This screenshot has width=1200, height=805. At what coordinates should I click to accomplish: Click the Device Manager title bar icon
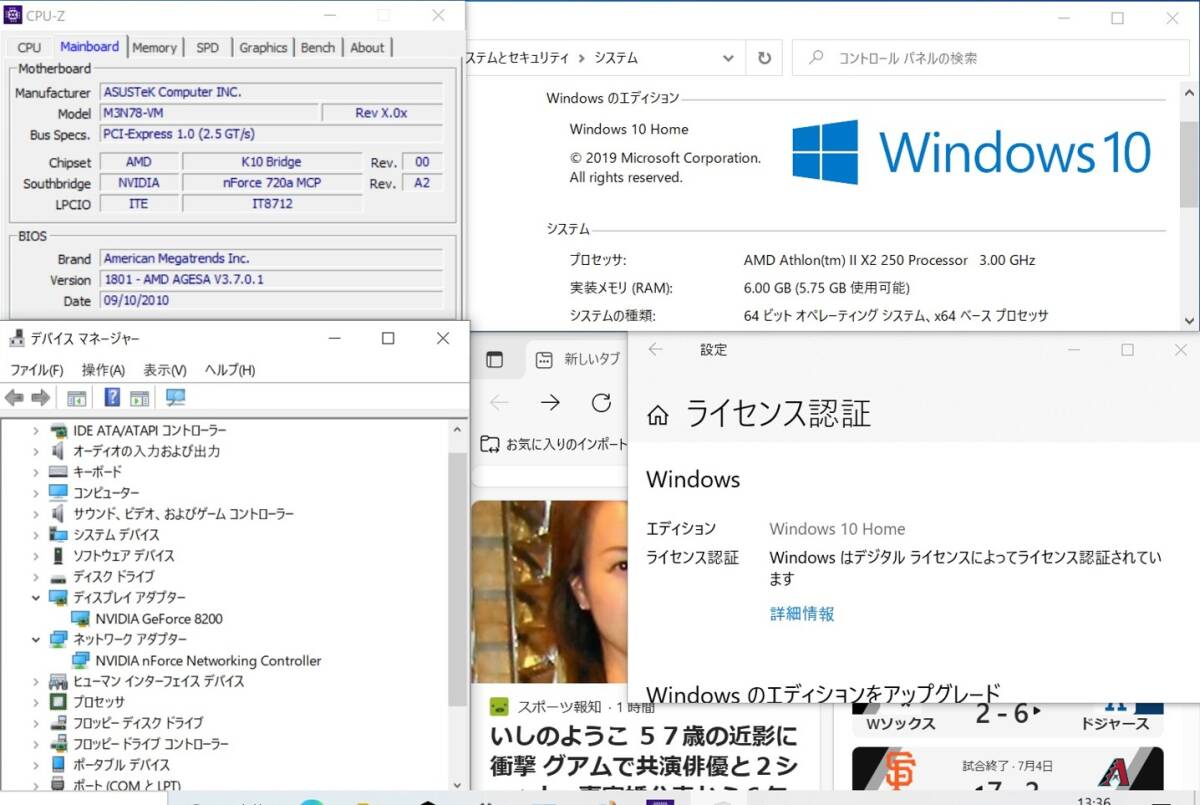pyautogui.click(x=17, y=339)
